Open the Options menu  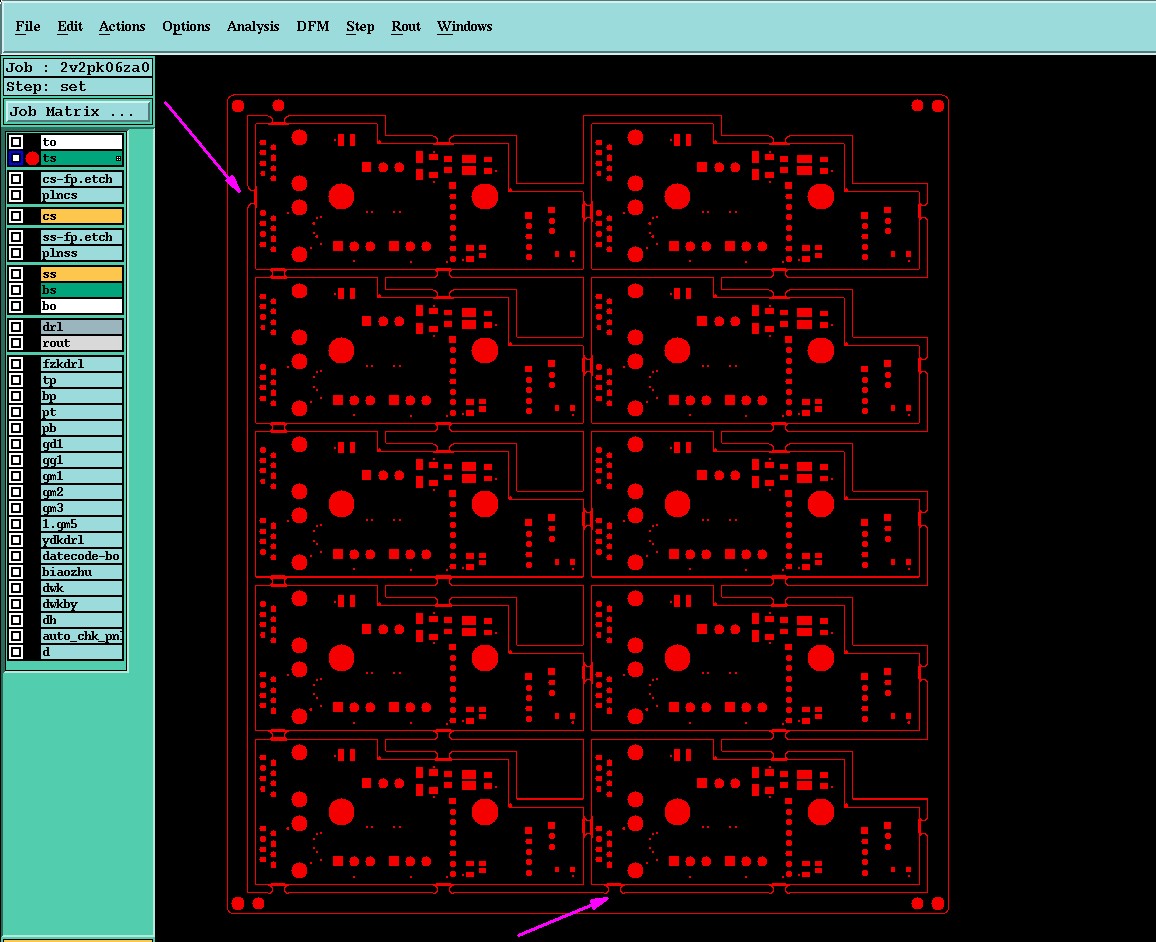(186, 27)
